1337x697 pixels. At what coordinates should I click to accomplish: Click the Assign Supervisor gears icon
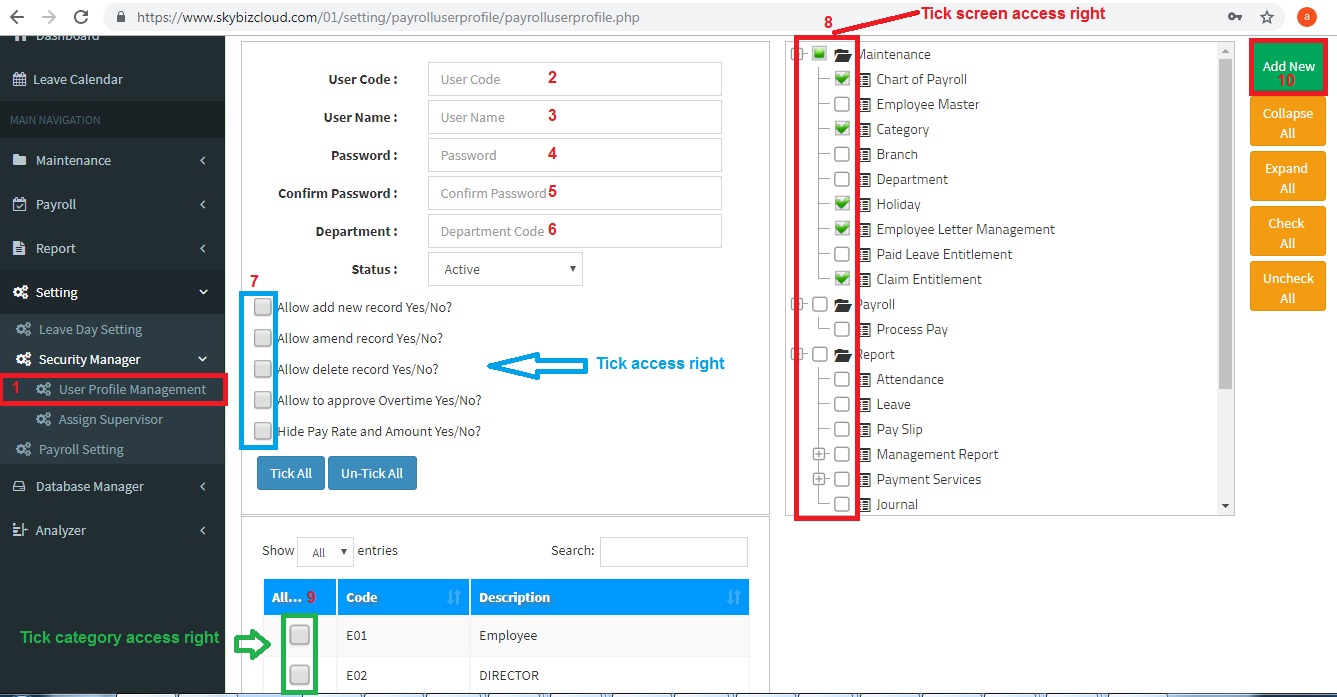coord(43,420)
